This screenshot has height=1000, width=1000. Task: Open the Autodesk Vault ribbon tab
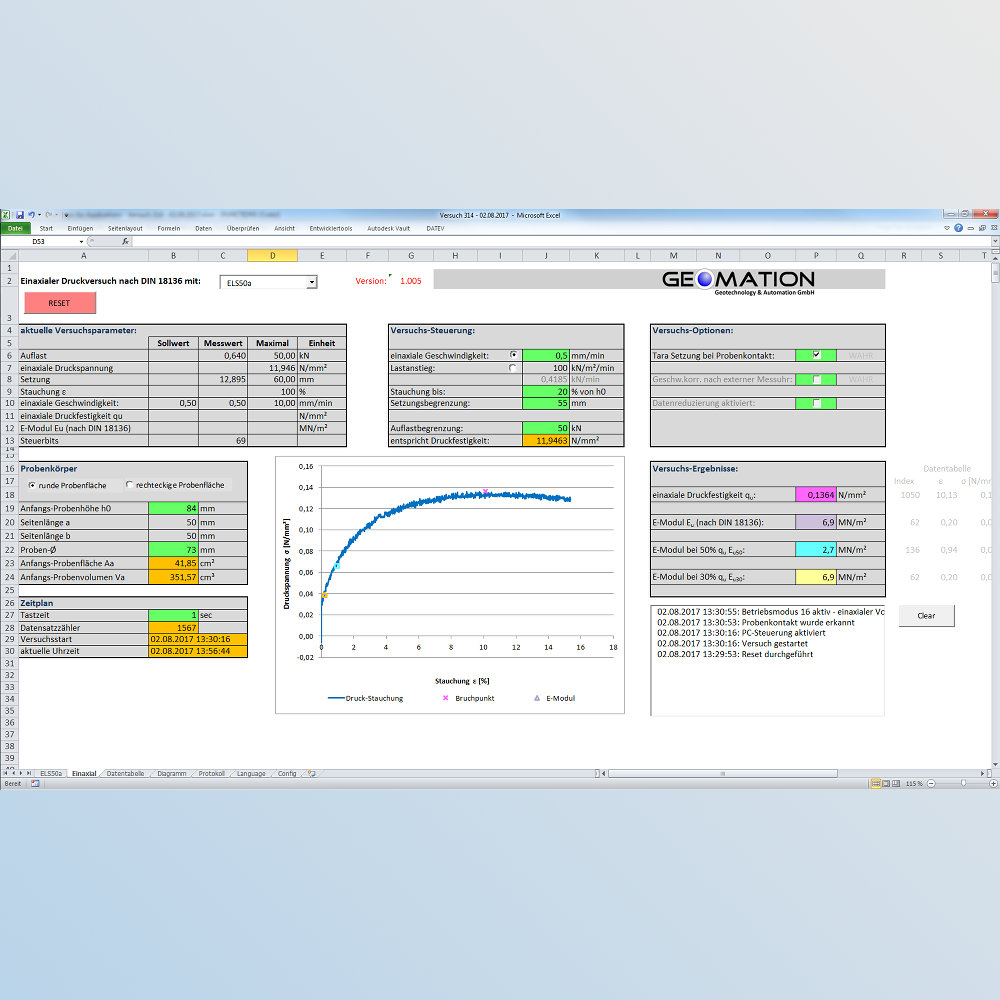click(x=388, y=228)
